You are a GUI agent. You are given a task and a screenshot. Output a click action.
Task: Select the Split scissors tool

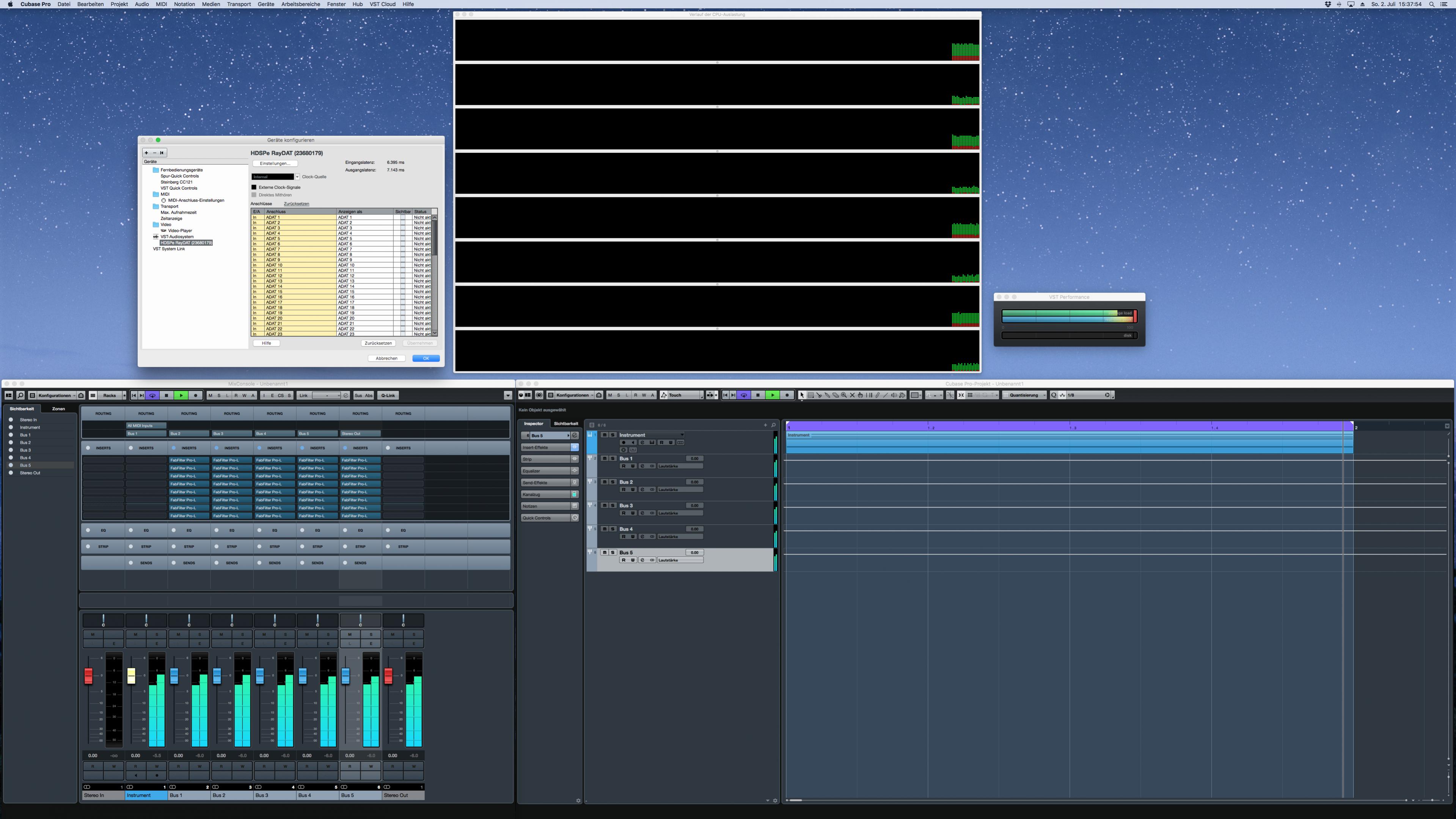[819, 395]
